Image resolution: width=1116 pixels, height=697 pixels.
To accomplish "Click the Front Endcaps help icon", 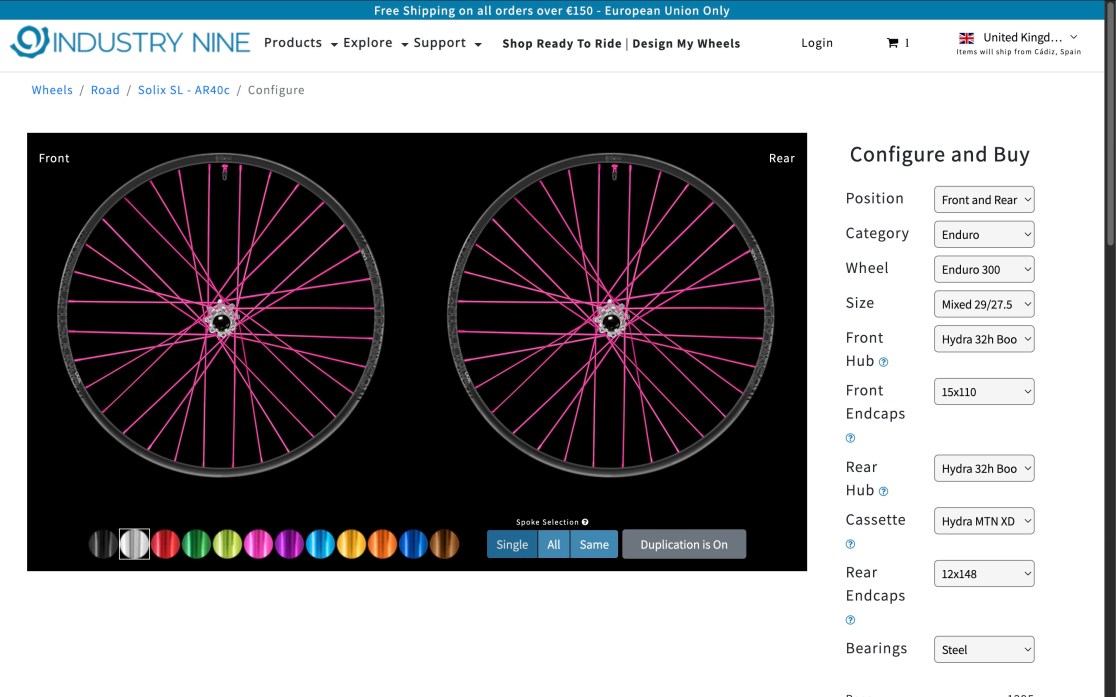I will [851, 438].
